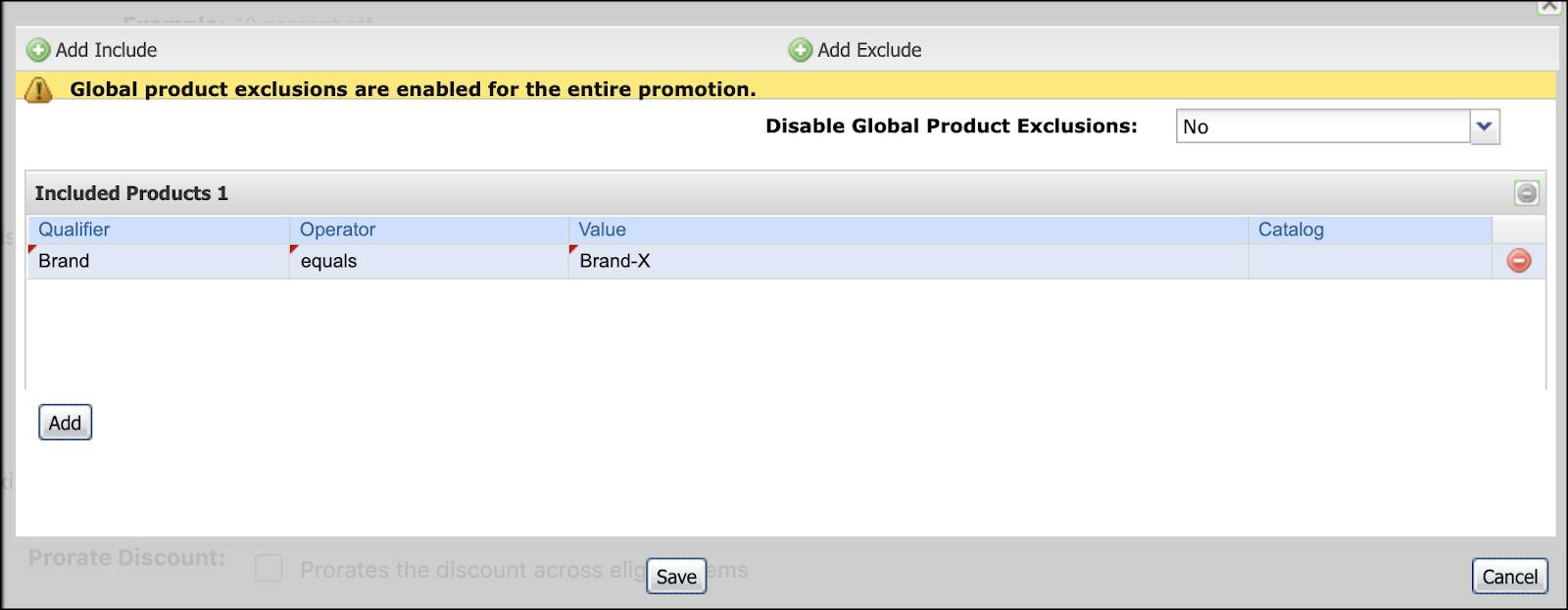Cancel the product rule changes
1568x610 pixels.
(x=1509, y=578)
